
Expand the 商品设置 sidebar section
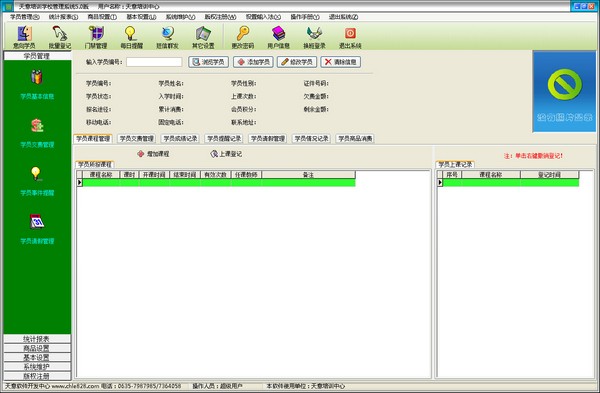coord(37,348)
